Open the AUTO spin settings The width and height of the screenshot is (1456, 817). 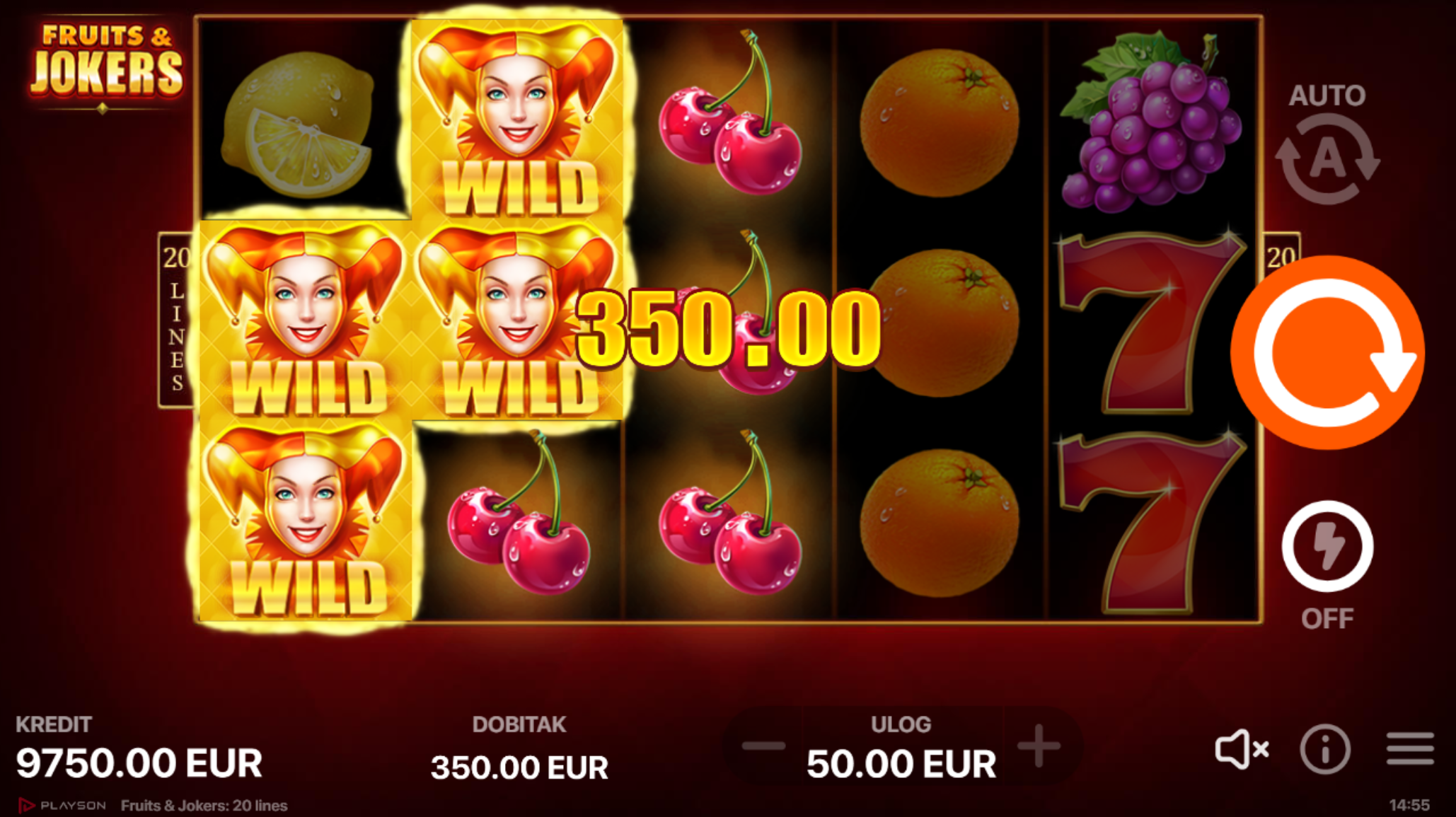(1327, 145)
